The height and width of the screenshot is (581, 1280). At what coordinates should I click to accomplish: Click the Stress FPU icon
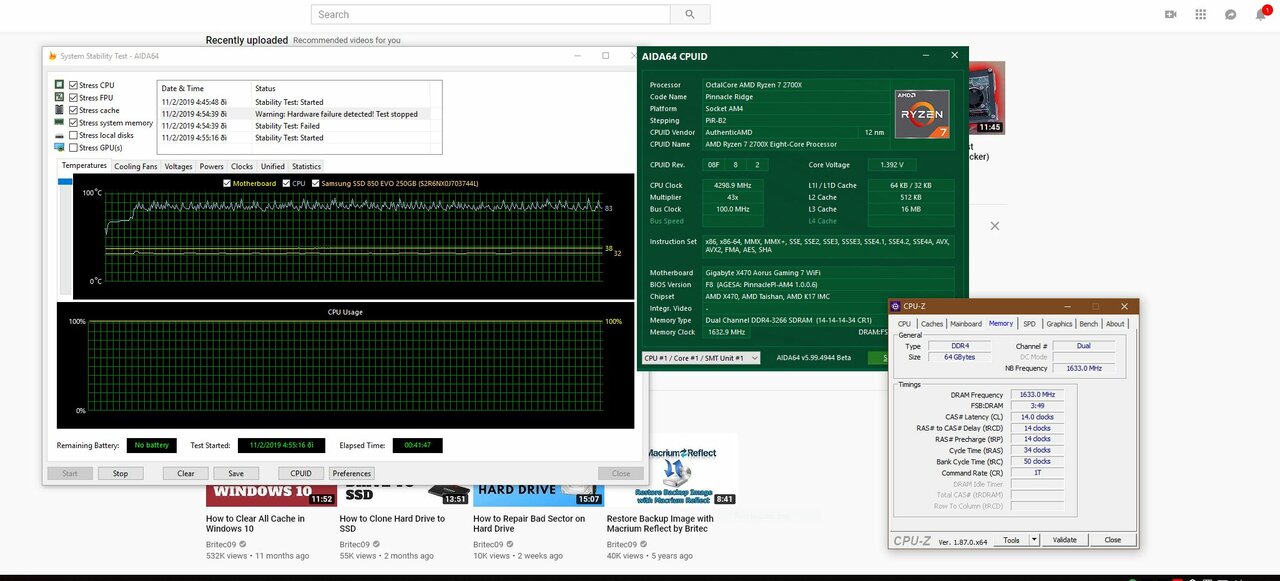pos(60,98)
